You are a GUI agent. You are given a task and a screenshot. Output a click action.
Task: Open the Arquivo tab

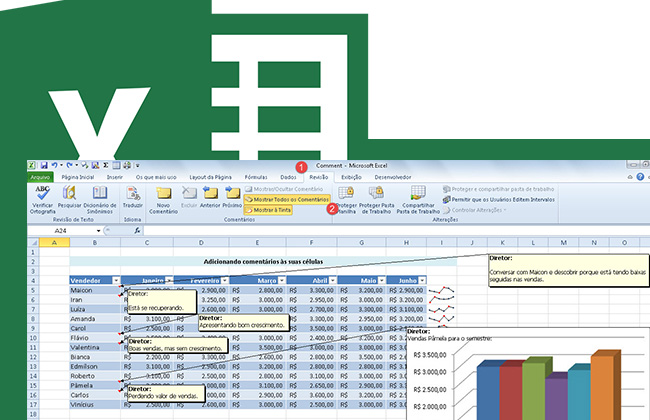pyautogui.click(x=40, y=177)
